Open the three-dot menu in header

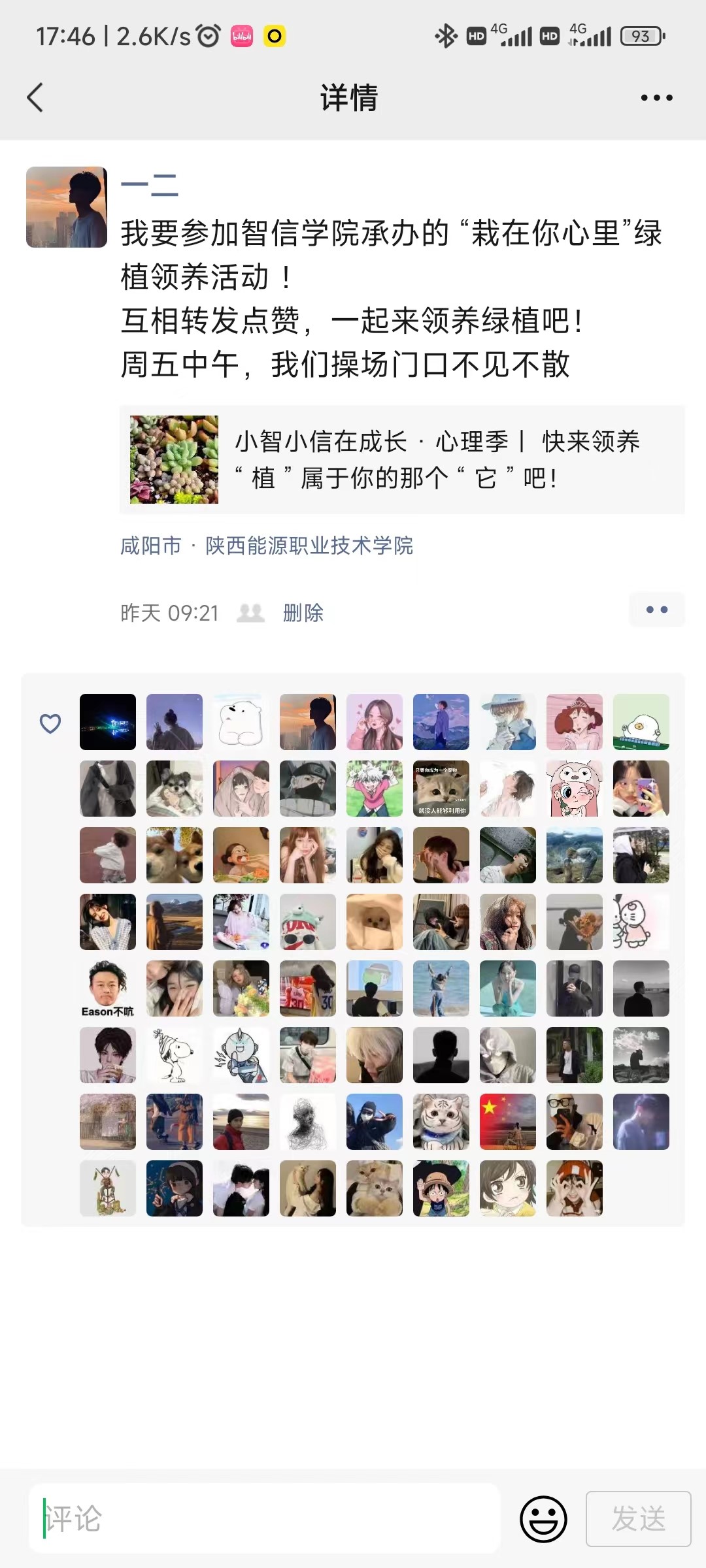point(656,98)
